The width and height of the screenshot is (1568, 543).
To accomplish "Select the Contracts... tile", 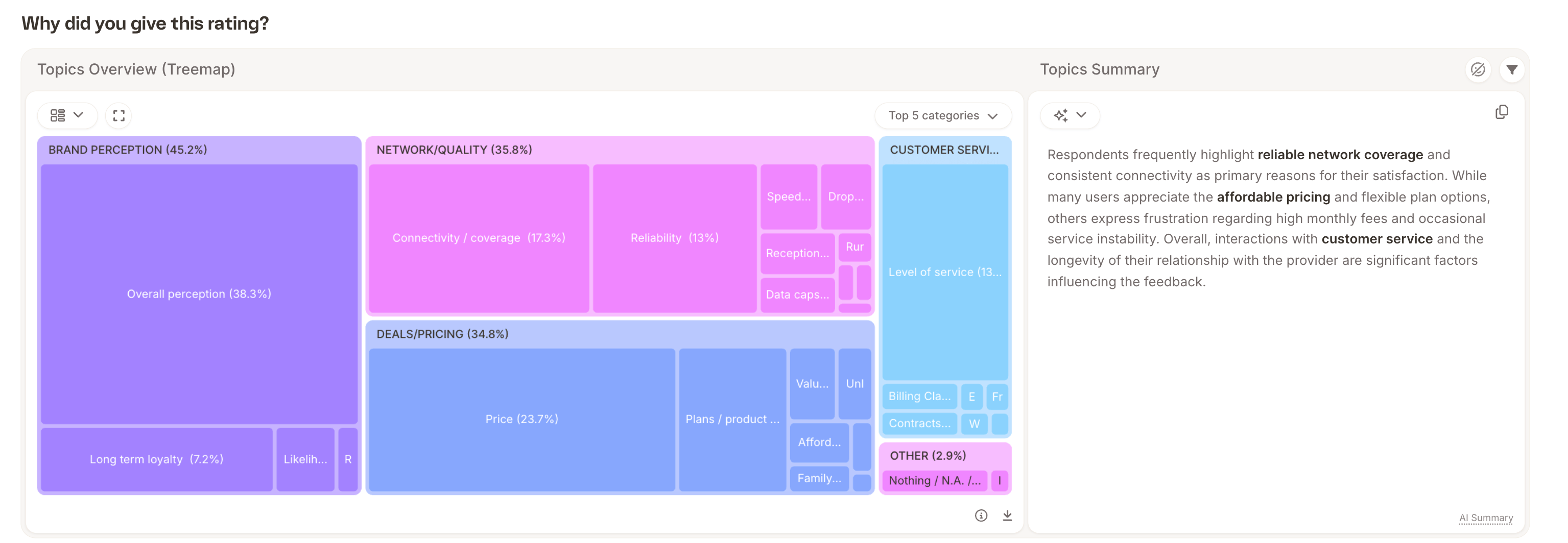I will [919, 423].
